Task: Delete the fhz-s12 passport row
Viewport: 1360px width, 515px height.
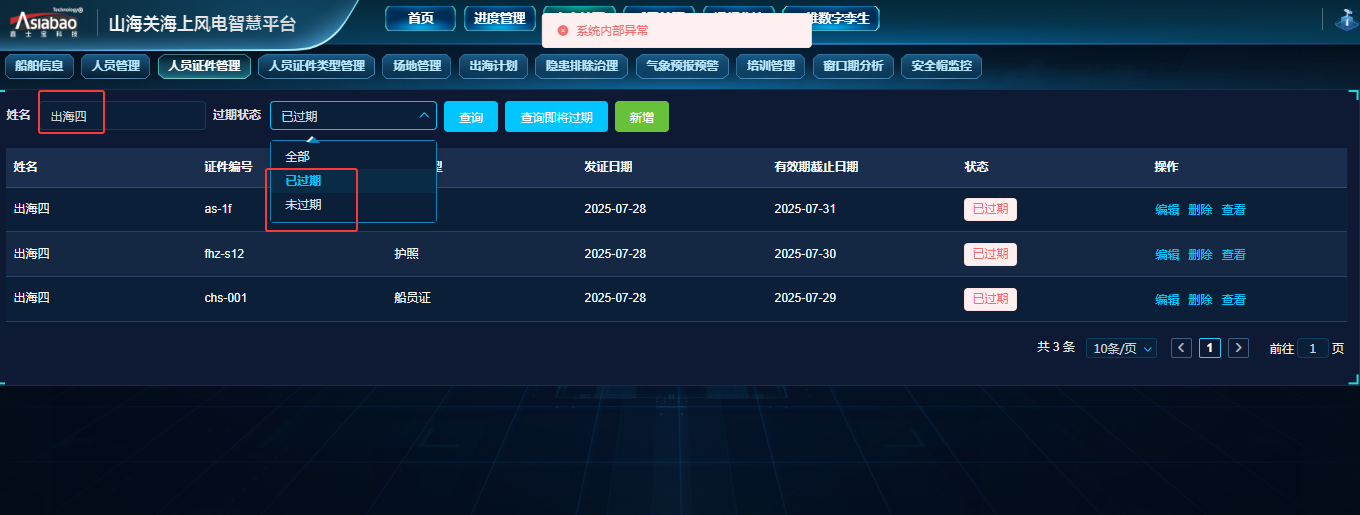Action: (x=1200, y=255)
